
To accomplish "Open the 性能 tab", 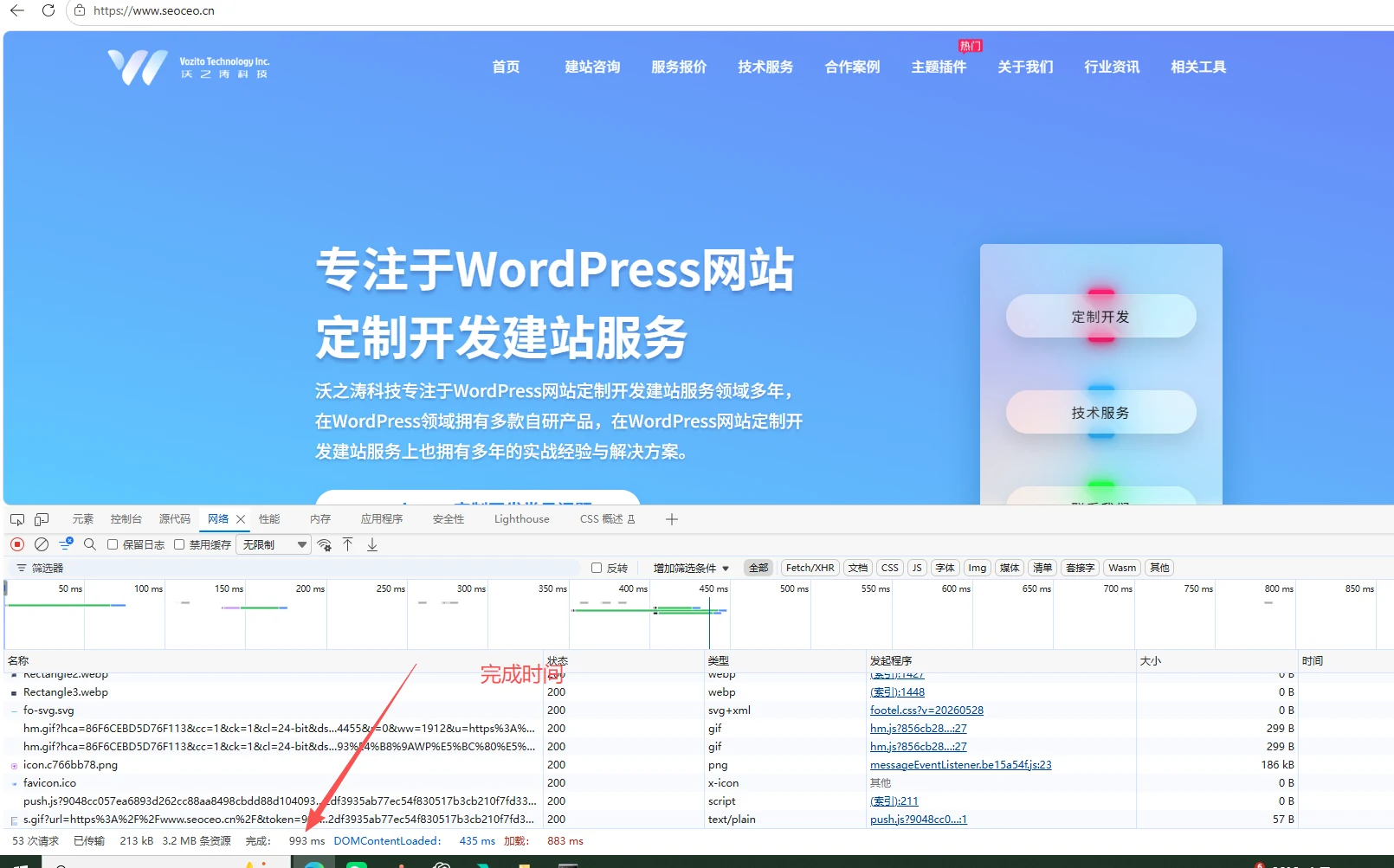I will click(x=269, y=519).
